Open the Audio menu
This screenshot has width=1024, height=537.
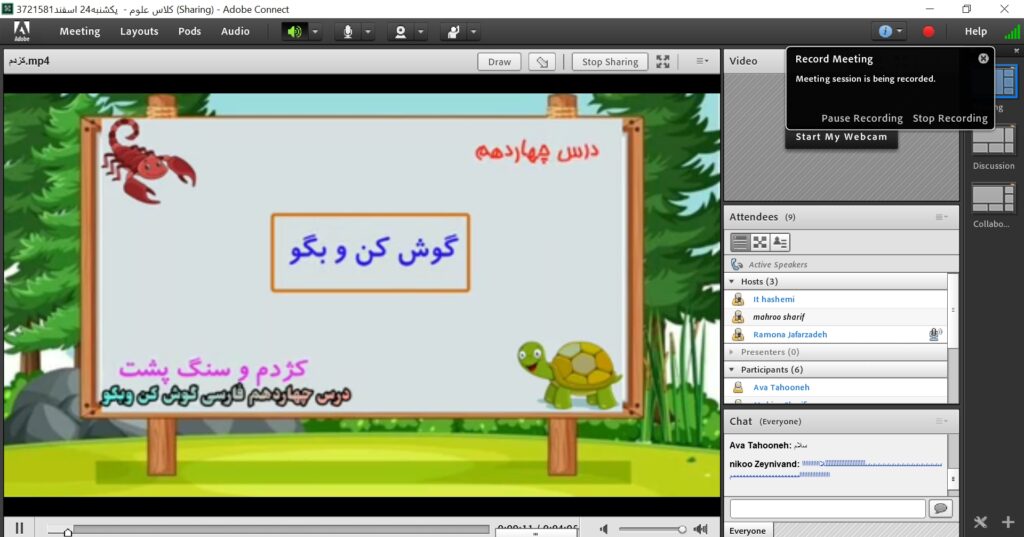coord(235,31)
